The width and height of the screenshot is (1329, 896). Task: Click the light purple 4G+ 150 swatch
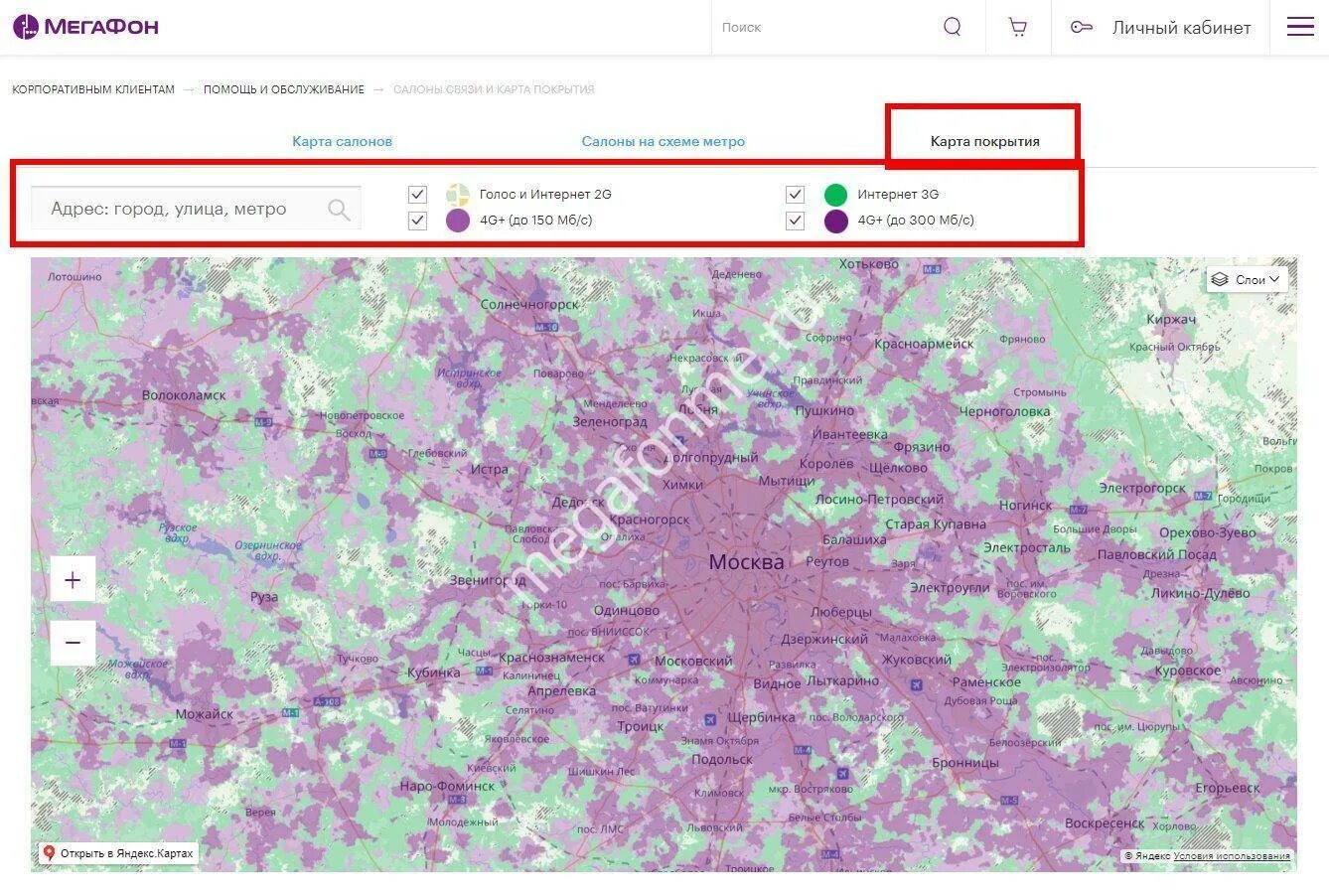tap(458, 221)
